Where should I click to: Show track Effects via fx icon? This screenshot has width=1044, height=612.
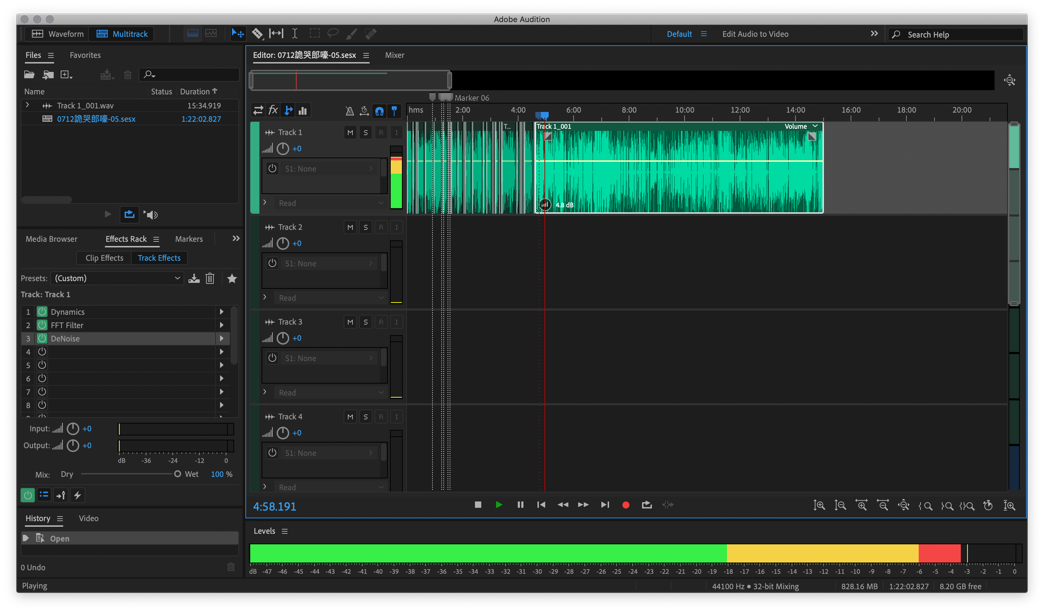(x=273, y=111)
